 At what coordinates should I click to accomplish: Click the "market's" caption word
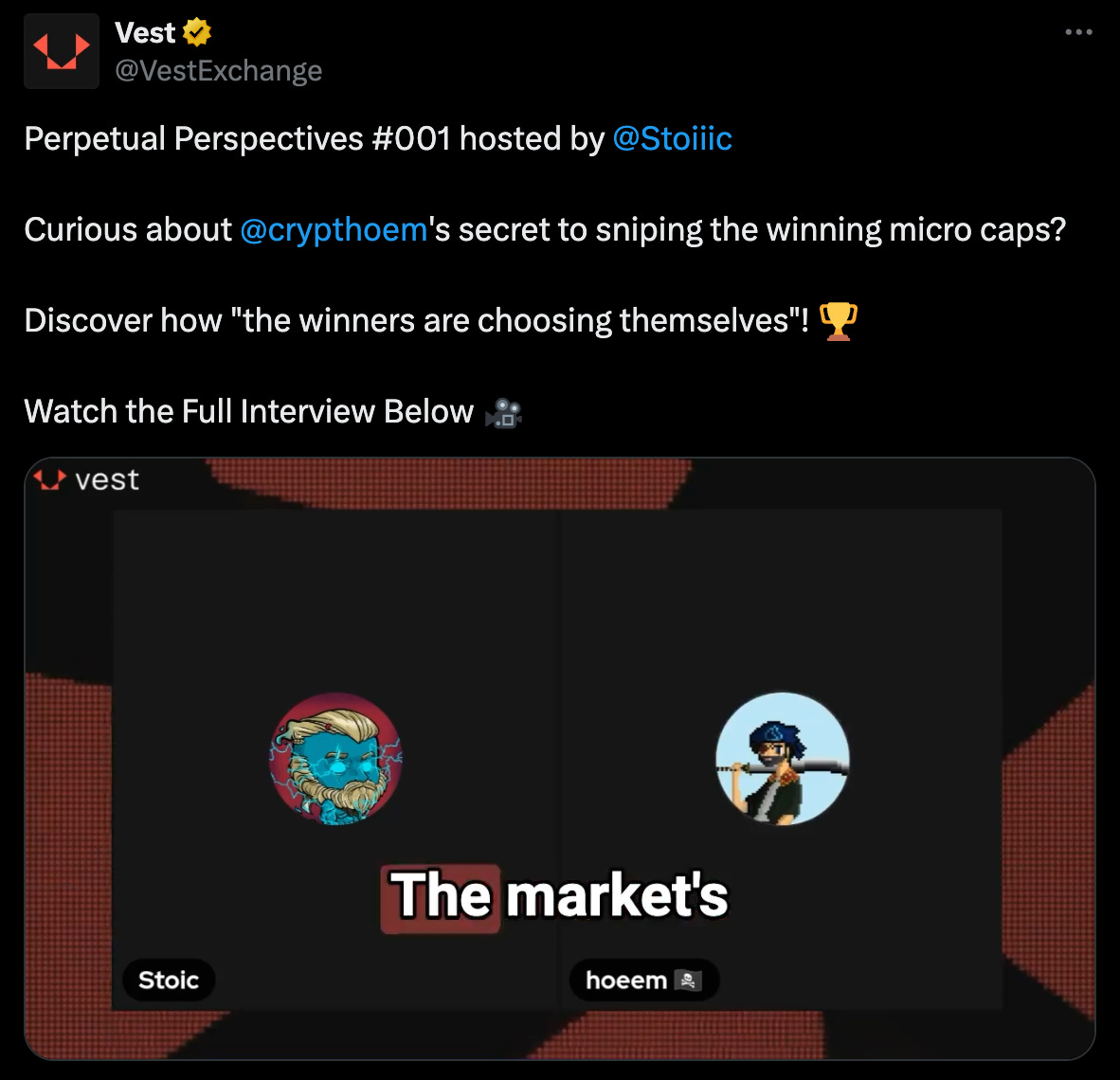pos(617,895)
